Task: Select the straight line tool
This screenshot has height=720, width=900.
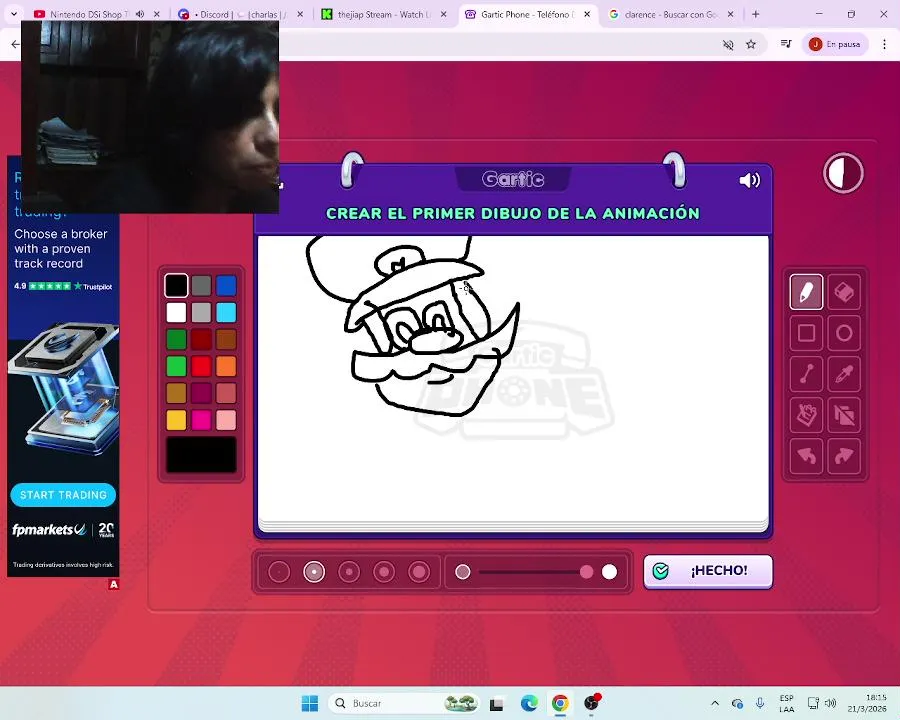Action: pyautogui.click(x=806, y=374)
